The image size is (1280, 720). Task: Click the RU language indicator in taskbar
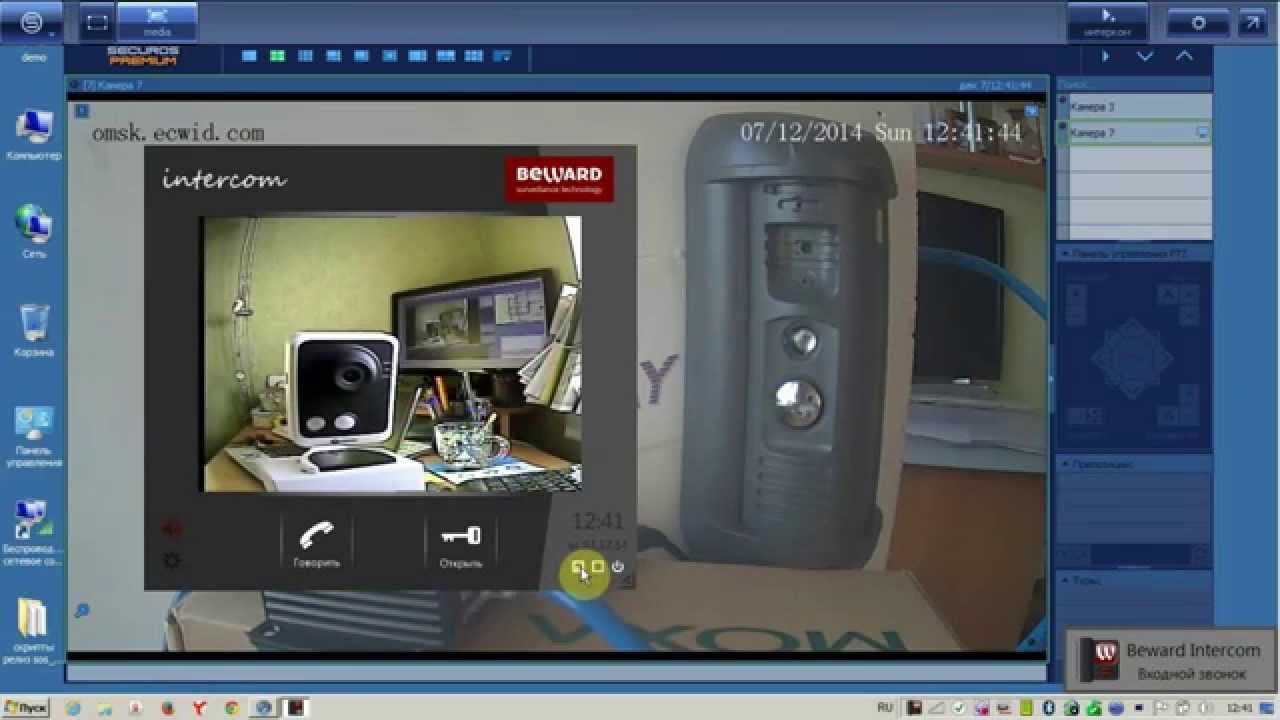click(885, 707)
